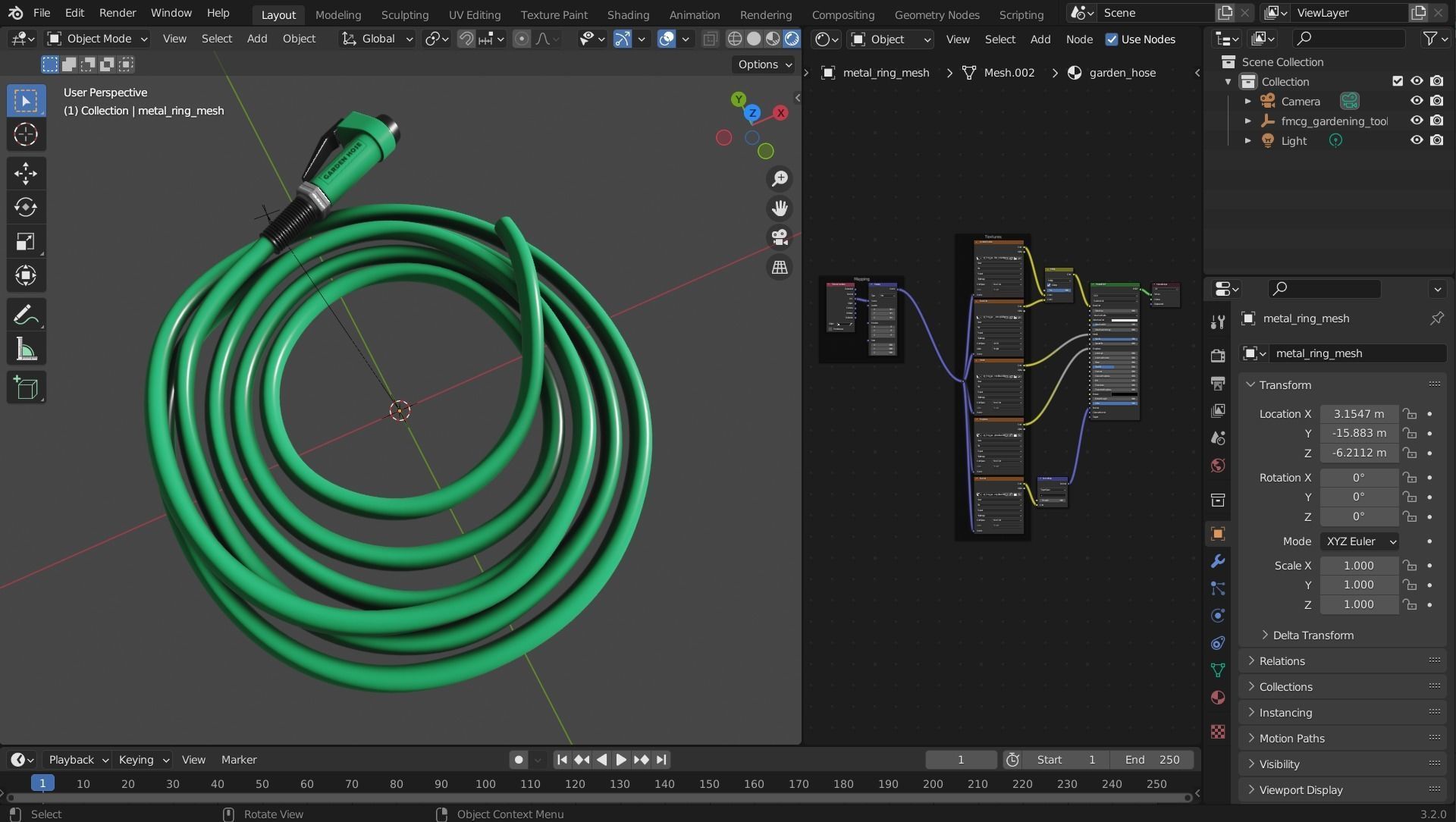Open the Modifier properties wrench tab
This screenshot has height=822, width=1456.
1218,561
